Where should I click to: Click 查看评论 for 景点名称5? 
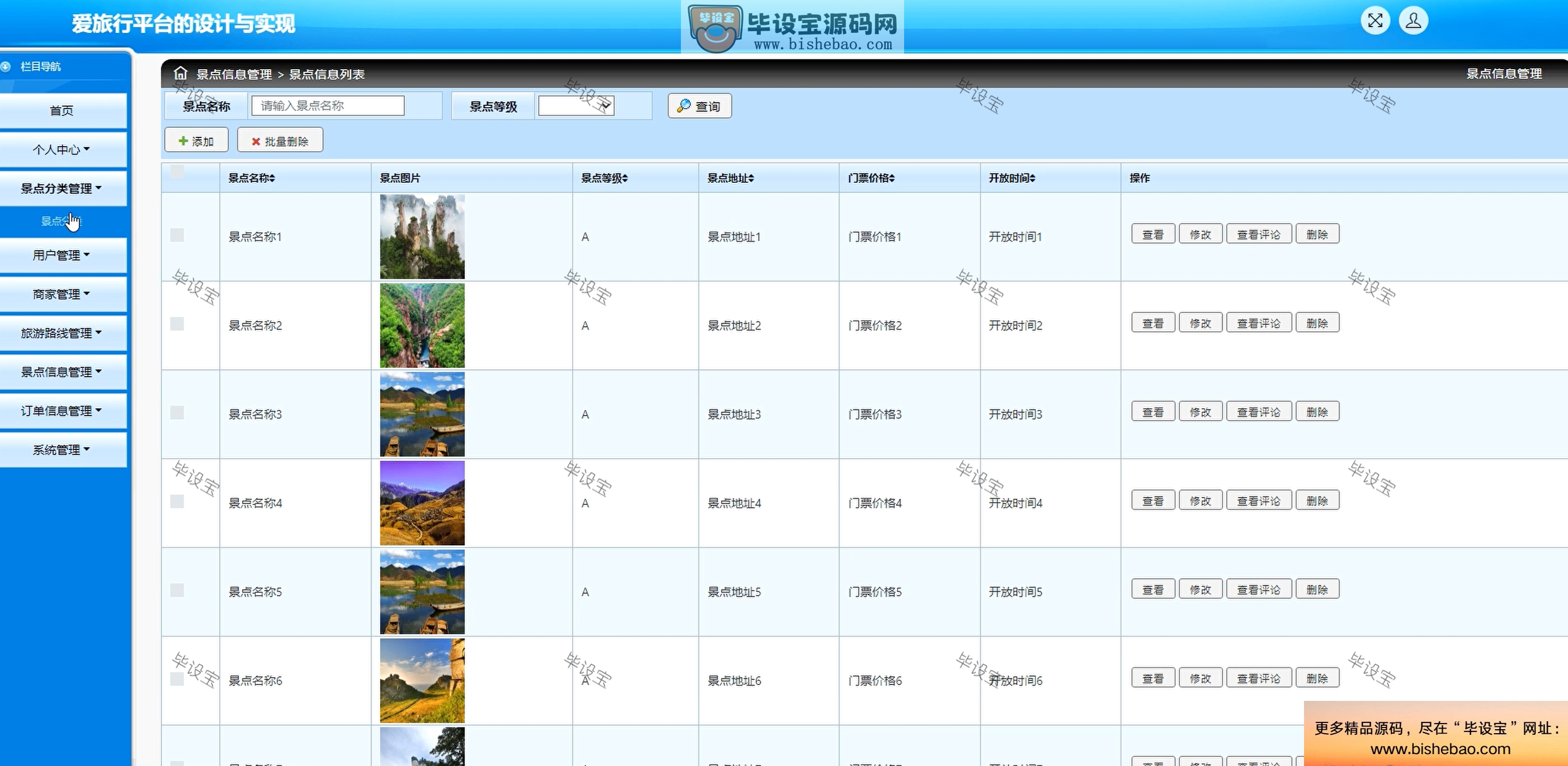pos(1259,589)
